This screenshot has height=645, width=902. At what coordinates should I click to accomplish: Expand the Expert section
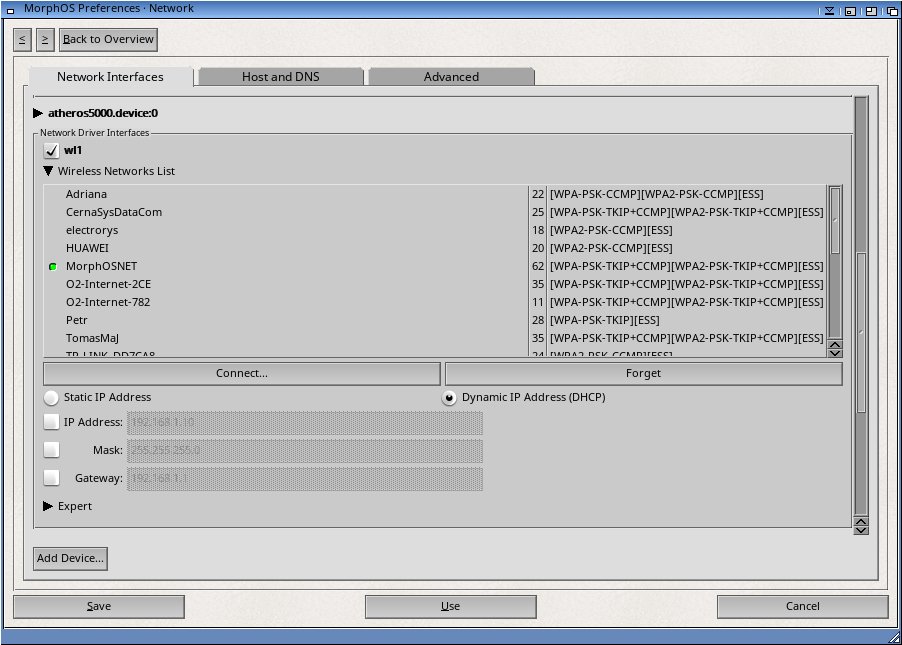[x=48, y=506]
